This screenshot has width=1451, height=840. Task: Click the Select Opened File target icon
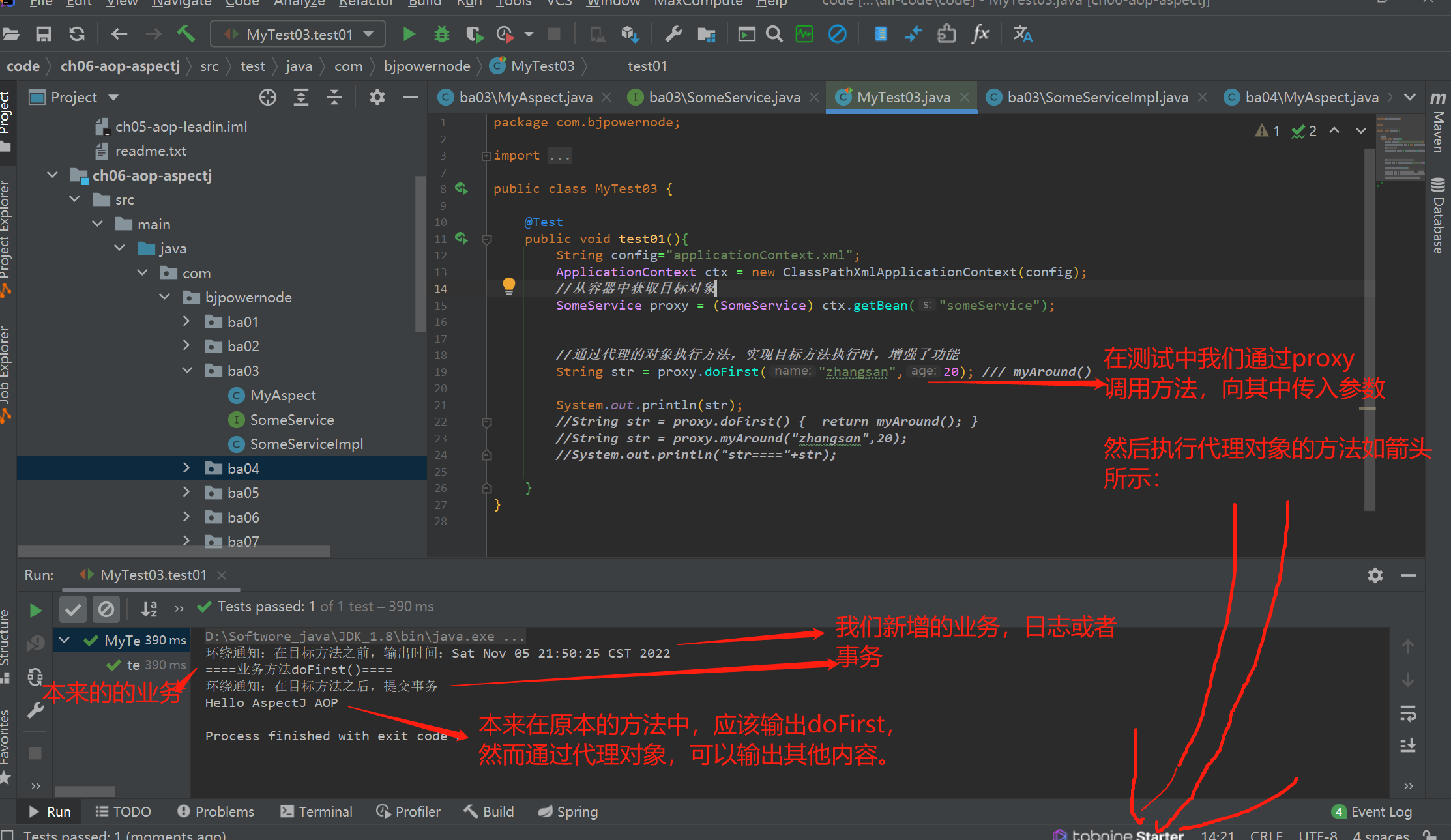pos(267,97)
